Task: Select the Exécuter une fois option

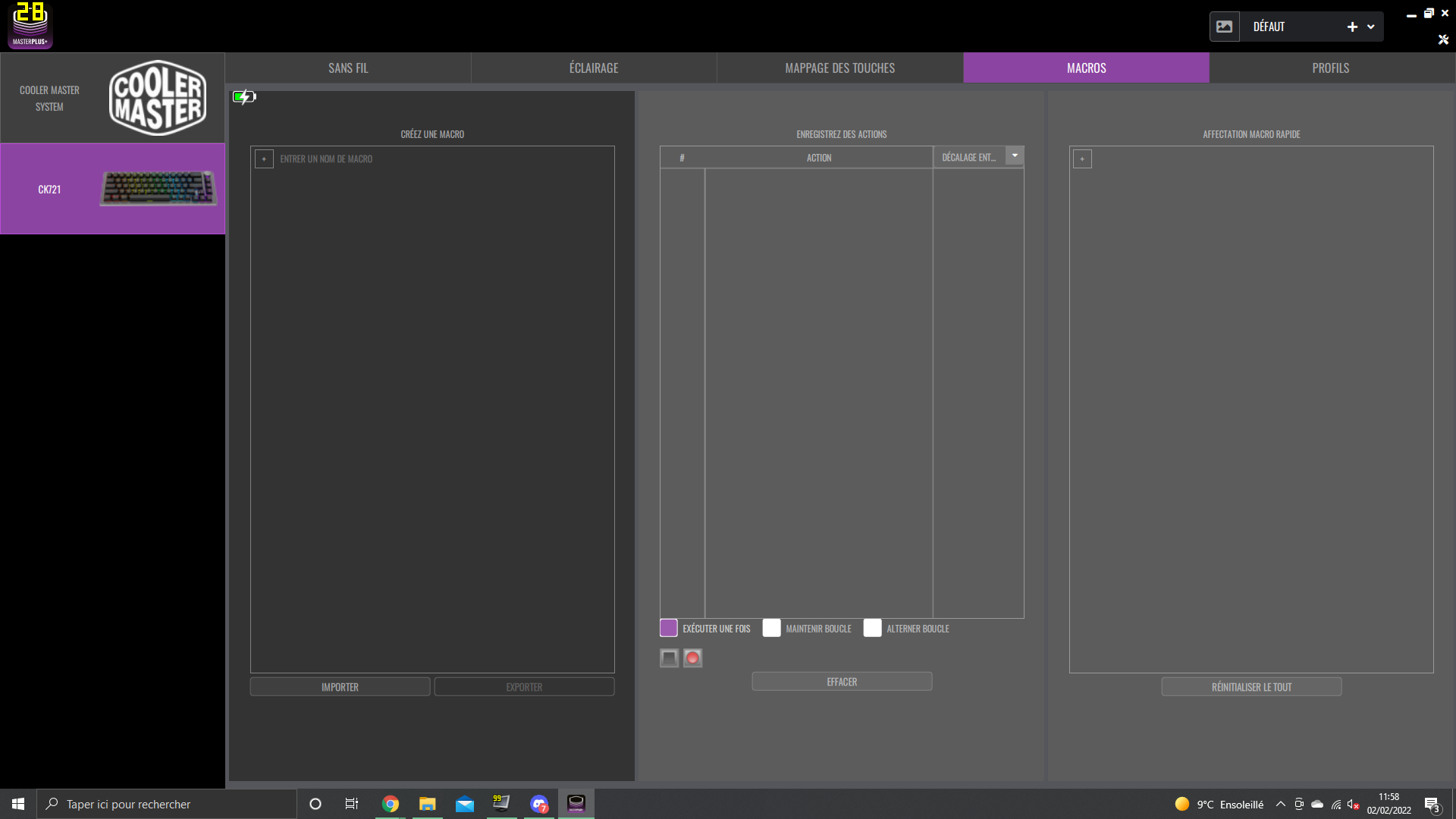Action: click(668, 628)
